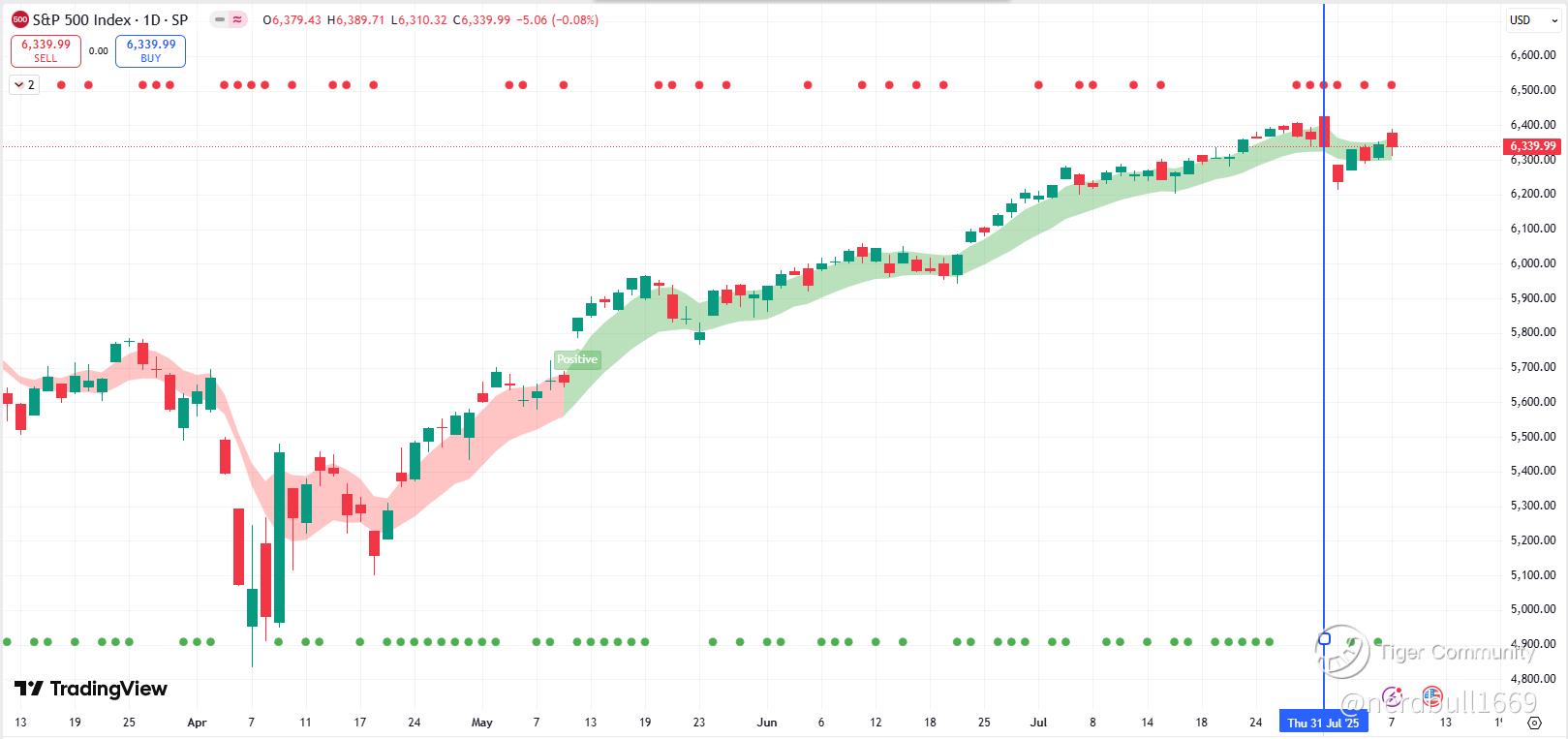Screen dimensions: 1568x739
Task: Open chart settings gear at bottom right
Action: pyautogui.click(x=1533, y=723)
